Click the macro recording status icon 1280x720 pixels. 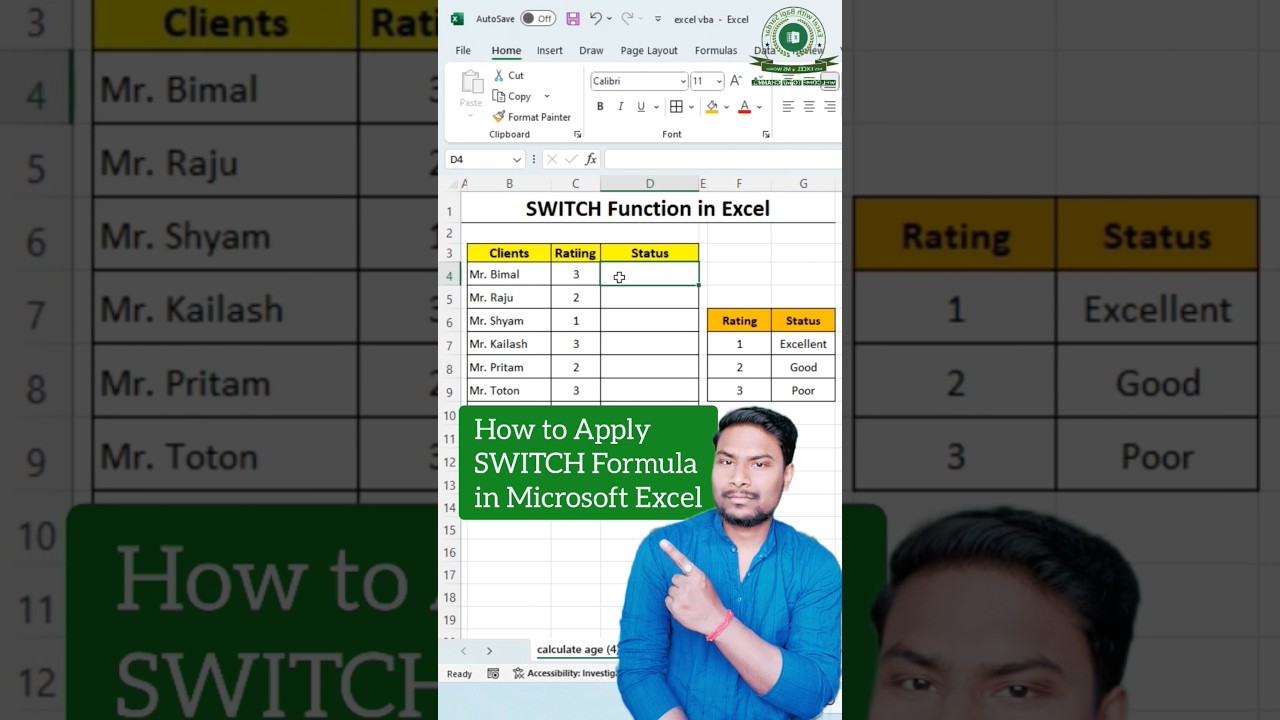tap(493, 674)
